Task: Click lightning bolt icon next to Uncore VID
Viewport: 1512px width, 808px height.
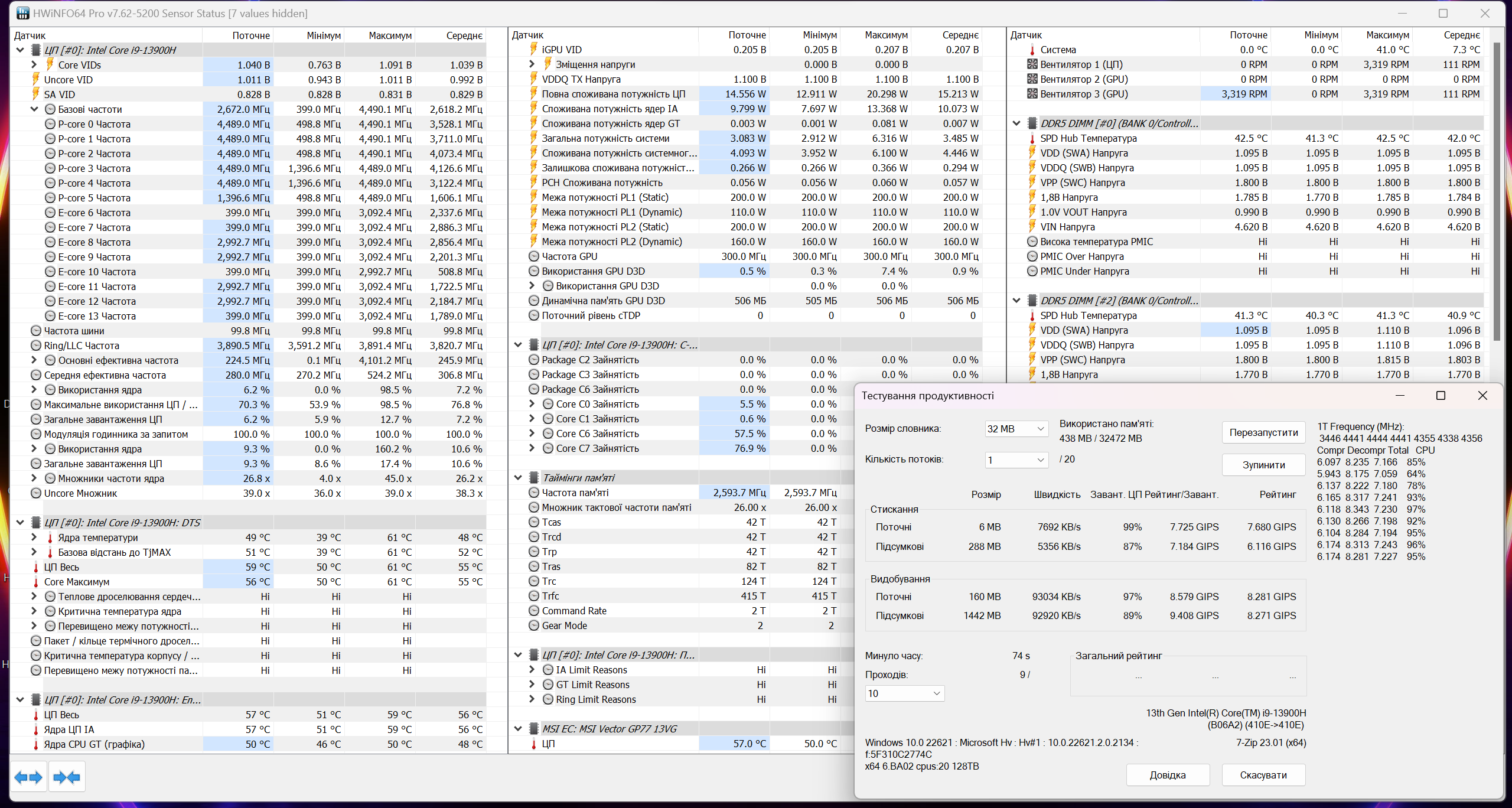Action: pos(36,80)
